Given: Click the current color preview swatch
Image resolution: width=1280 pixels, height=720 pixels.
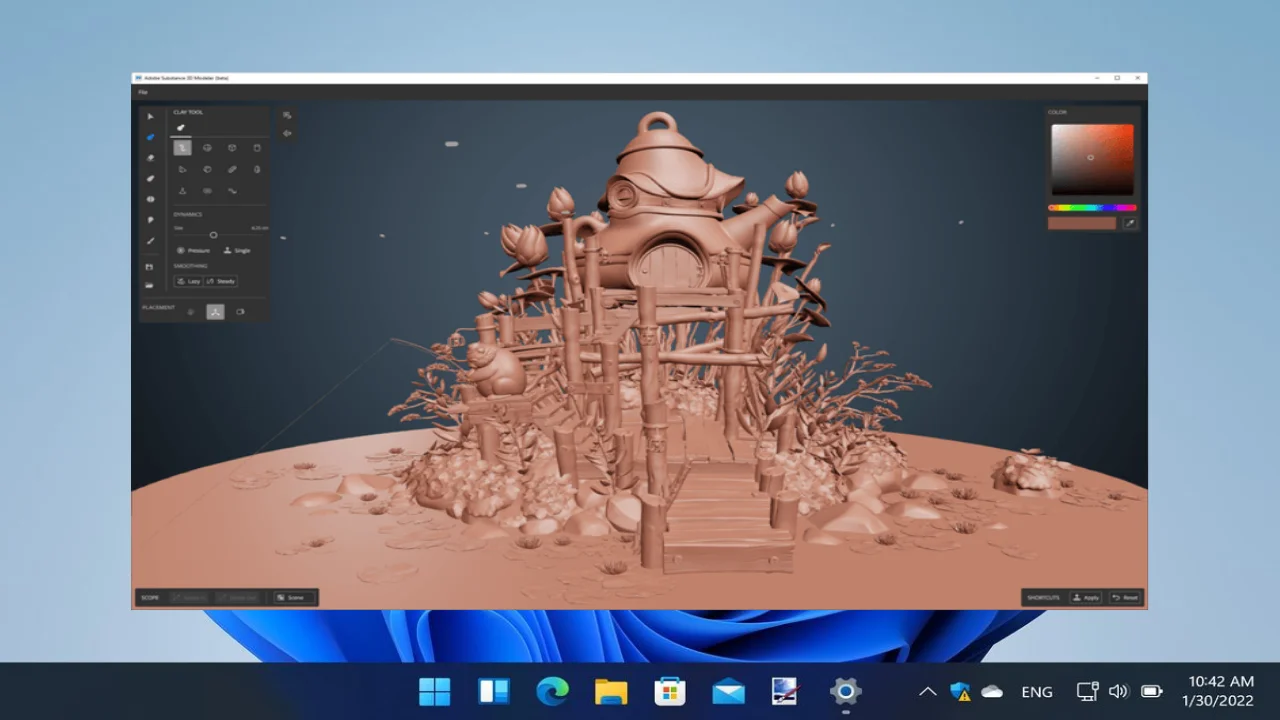Looking at the screenshot, I should click(1082, 223).
